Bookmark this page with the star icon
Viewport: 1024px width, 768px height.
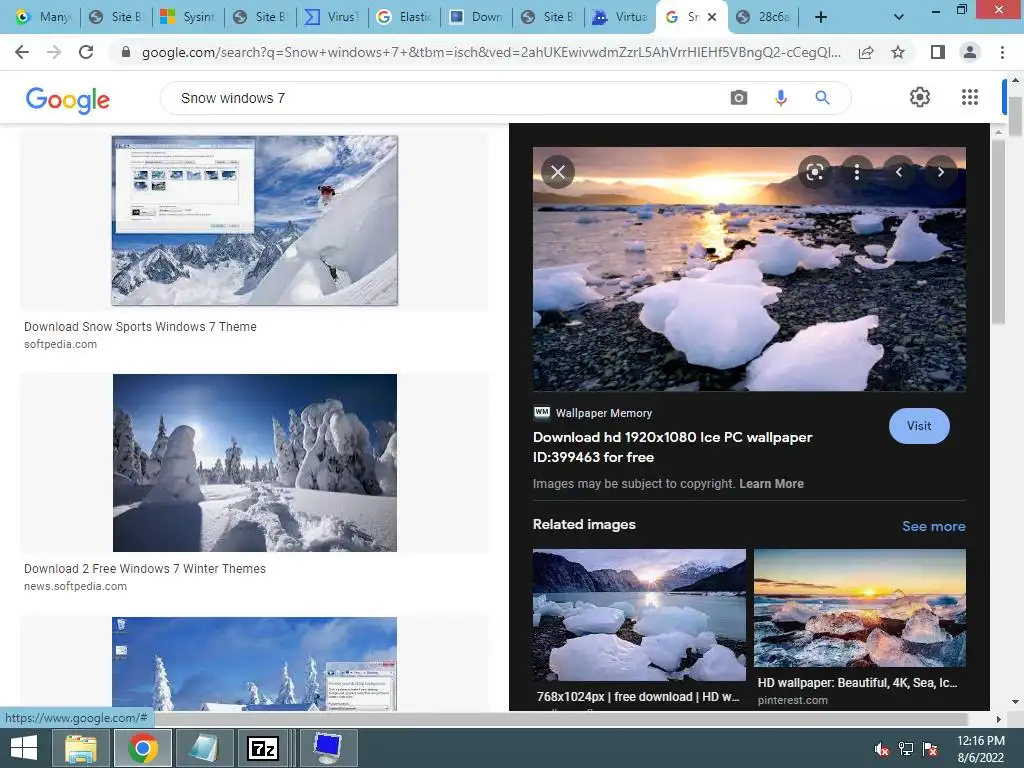898,52
